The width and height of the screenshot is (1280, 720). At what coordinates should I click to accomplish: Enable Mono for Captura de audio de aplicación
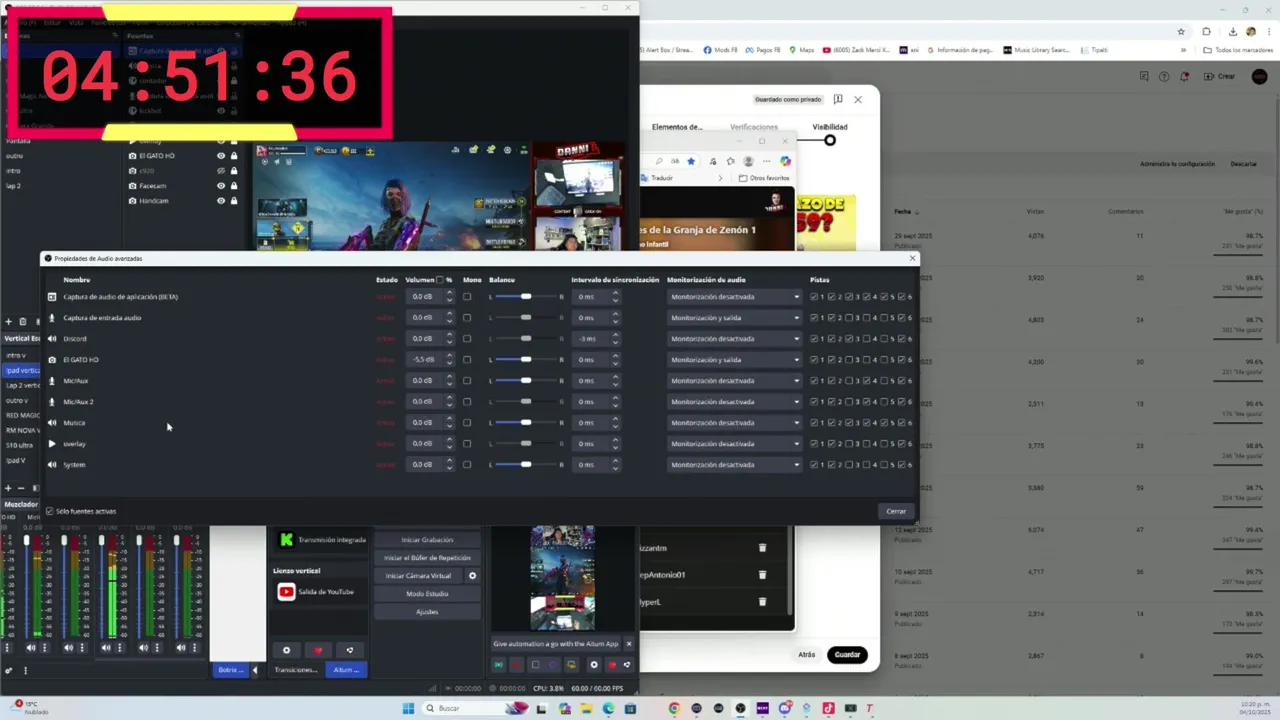[467, 297]
